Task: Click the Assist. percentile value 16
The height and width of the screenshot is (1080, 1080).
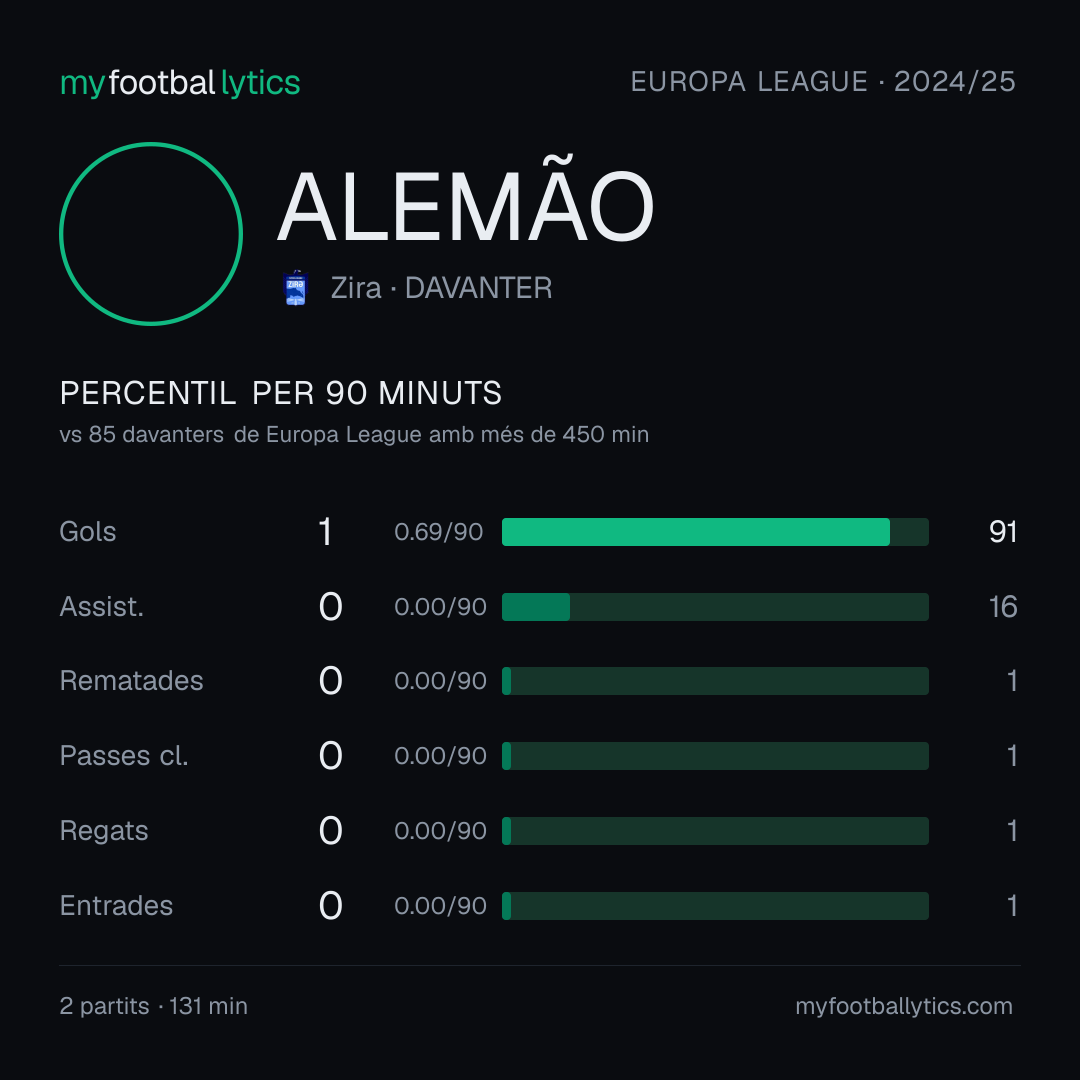Action: pyautogui.click(x=1003, y=607)
